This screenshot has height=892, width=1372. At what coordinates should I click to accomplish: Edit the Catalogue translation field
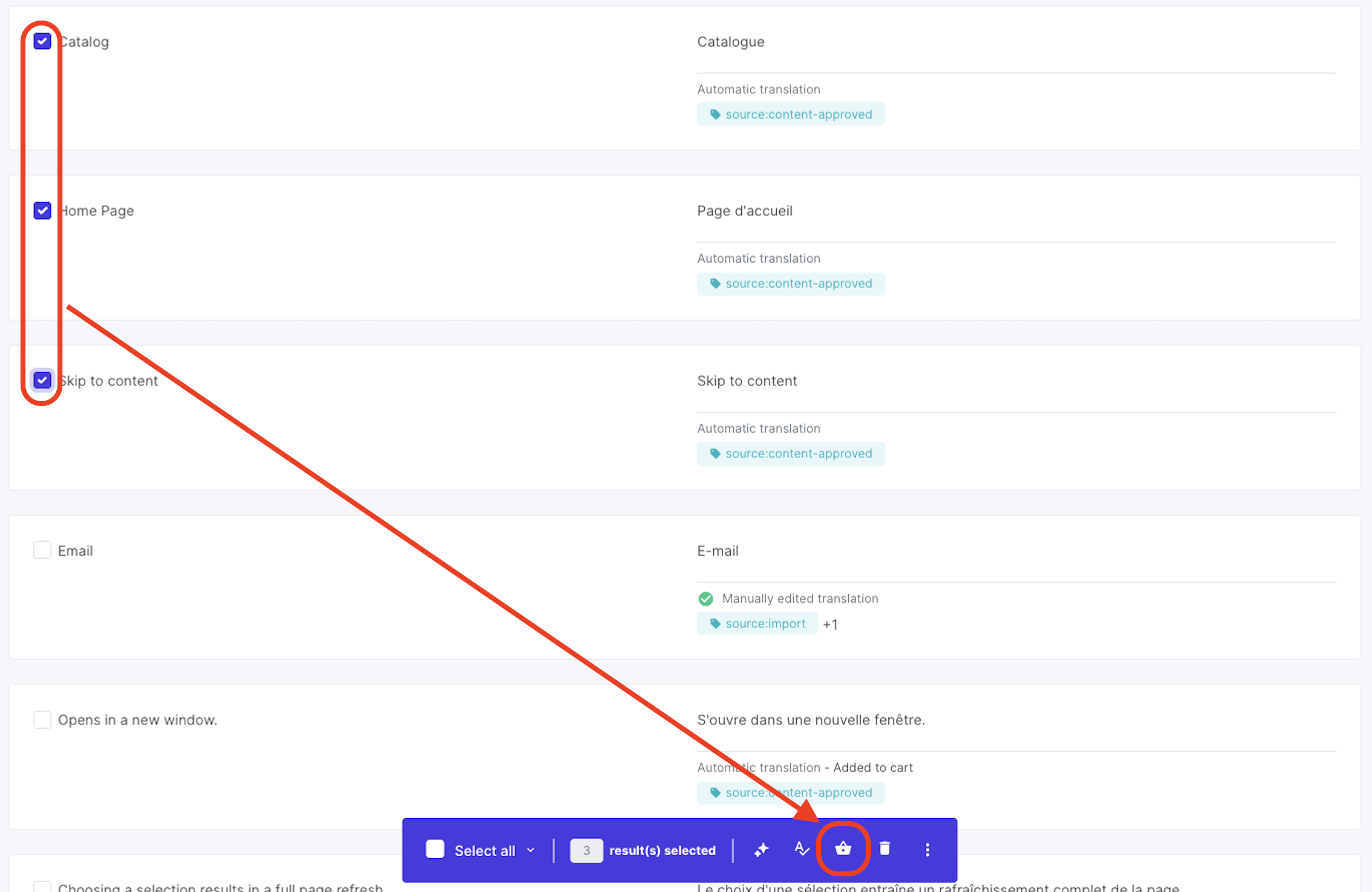tap(731, 42)
